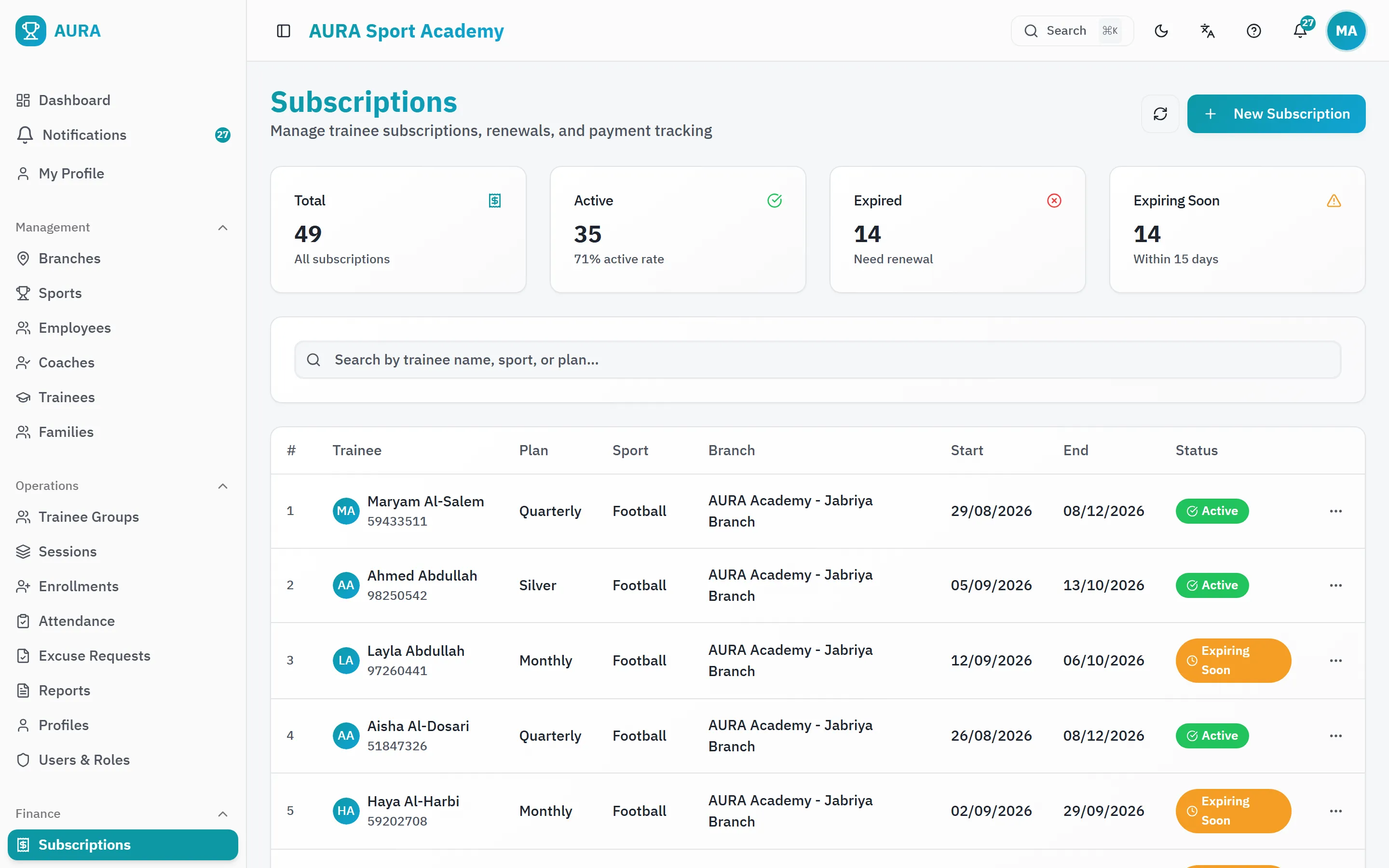
Task: Navigate to Branches
Action: coord(123,258)
